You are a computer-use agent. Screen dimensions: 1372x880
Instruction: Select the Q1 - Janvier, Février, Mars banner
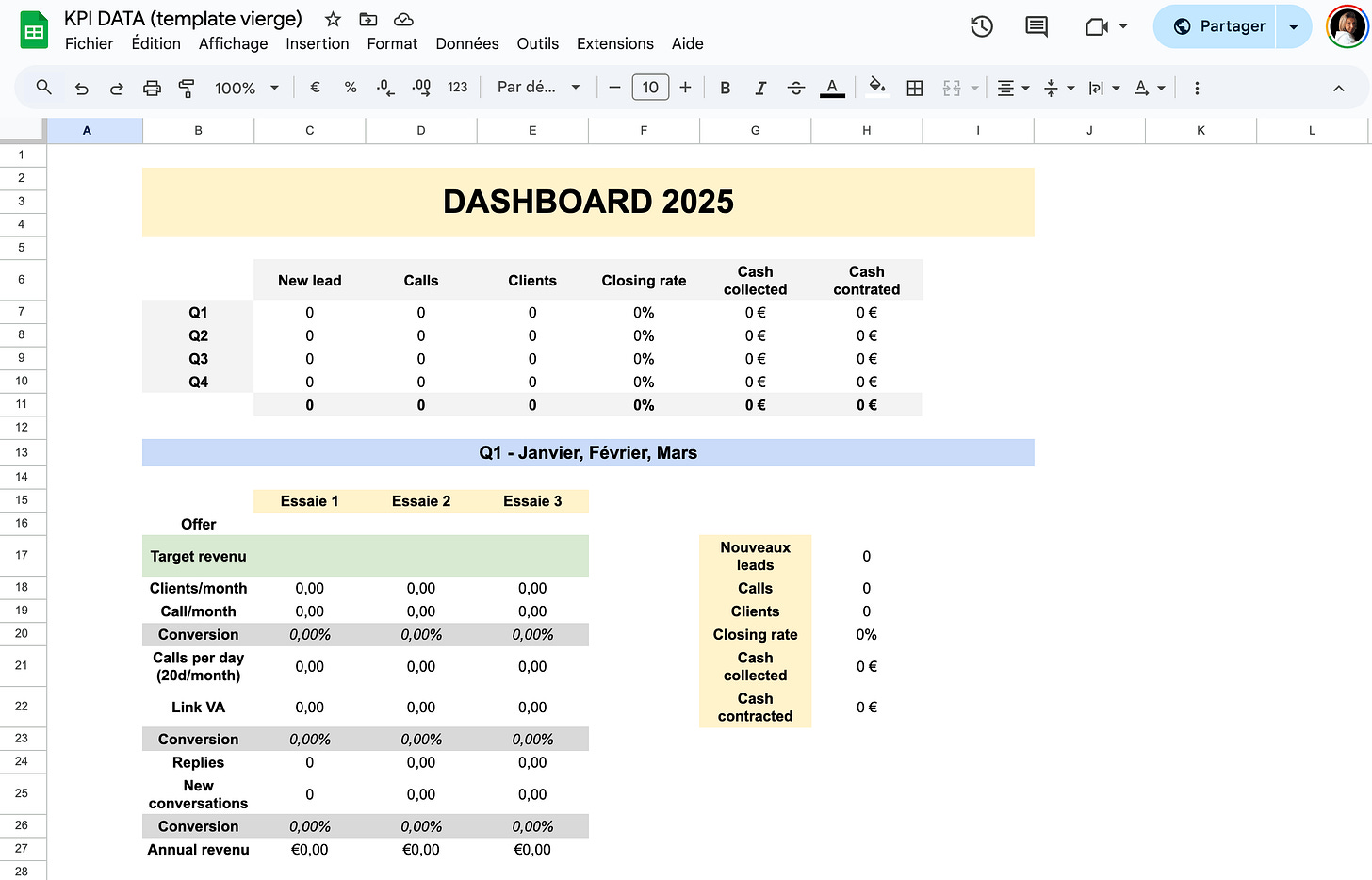[588, 452]
